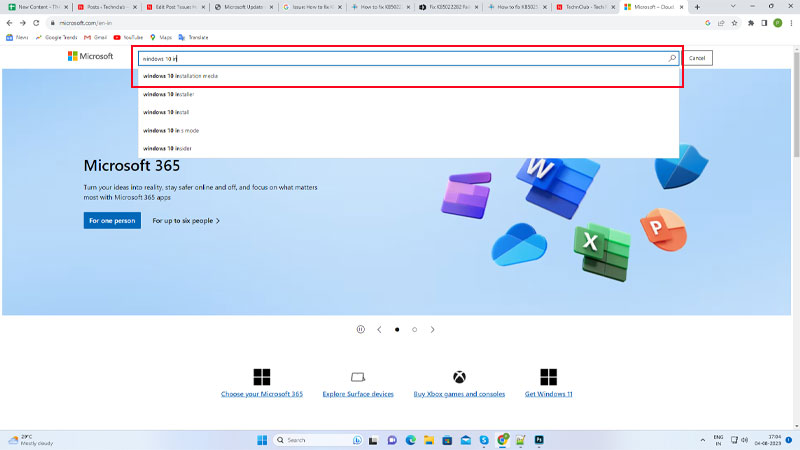
Task: Go to next carousel slide
Action: (x=433, y=330)
